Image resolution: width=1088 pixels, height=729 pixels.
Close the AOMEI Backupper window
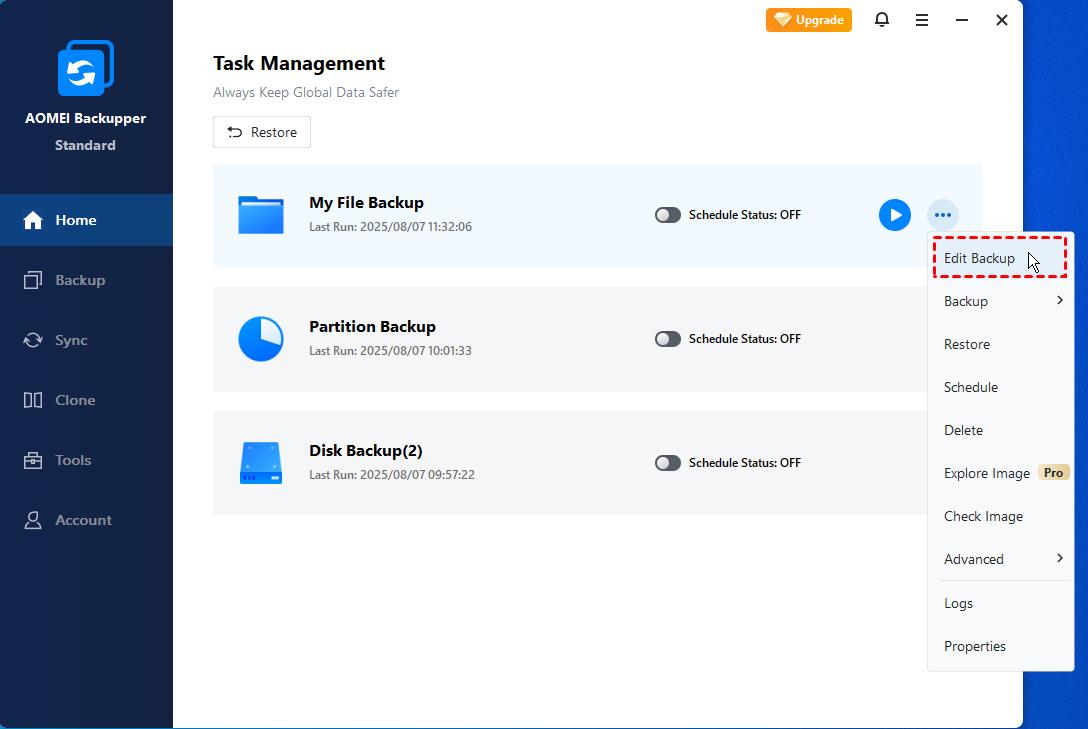[x=1001, y=20]
